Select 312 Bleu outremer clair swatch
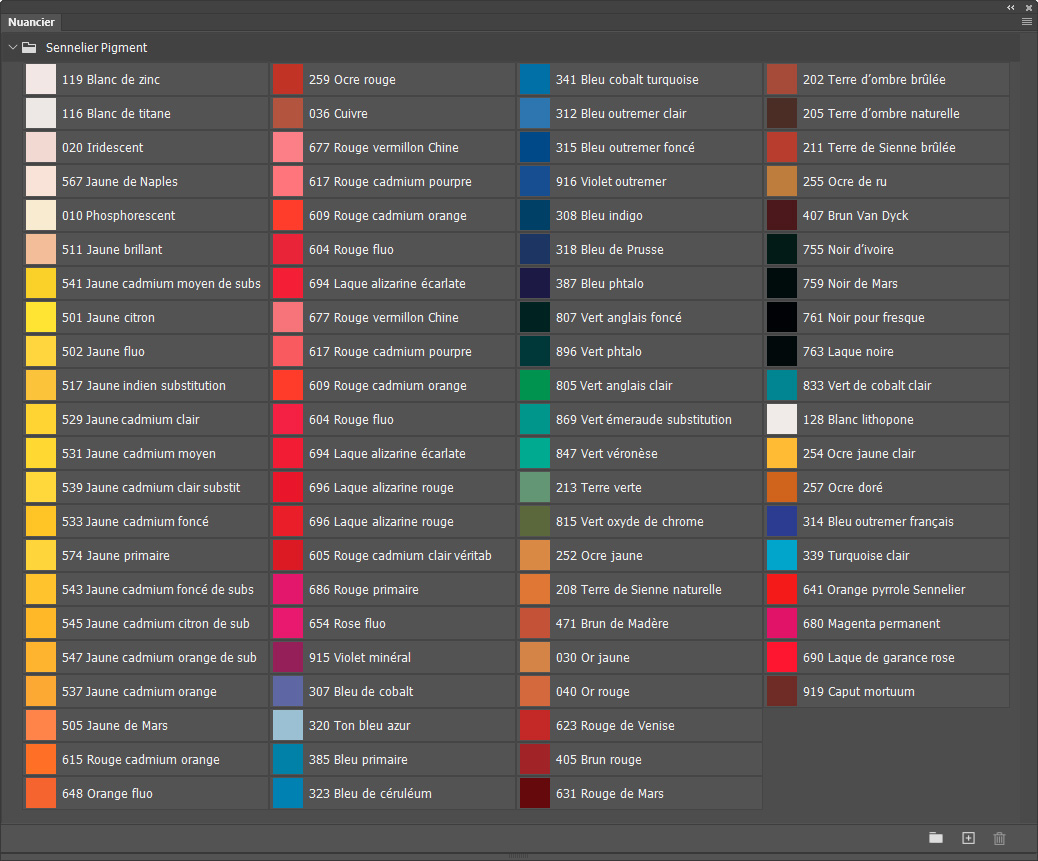Screen dimensions: 1038x861 tap(640, 114)
